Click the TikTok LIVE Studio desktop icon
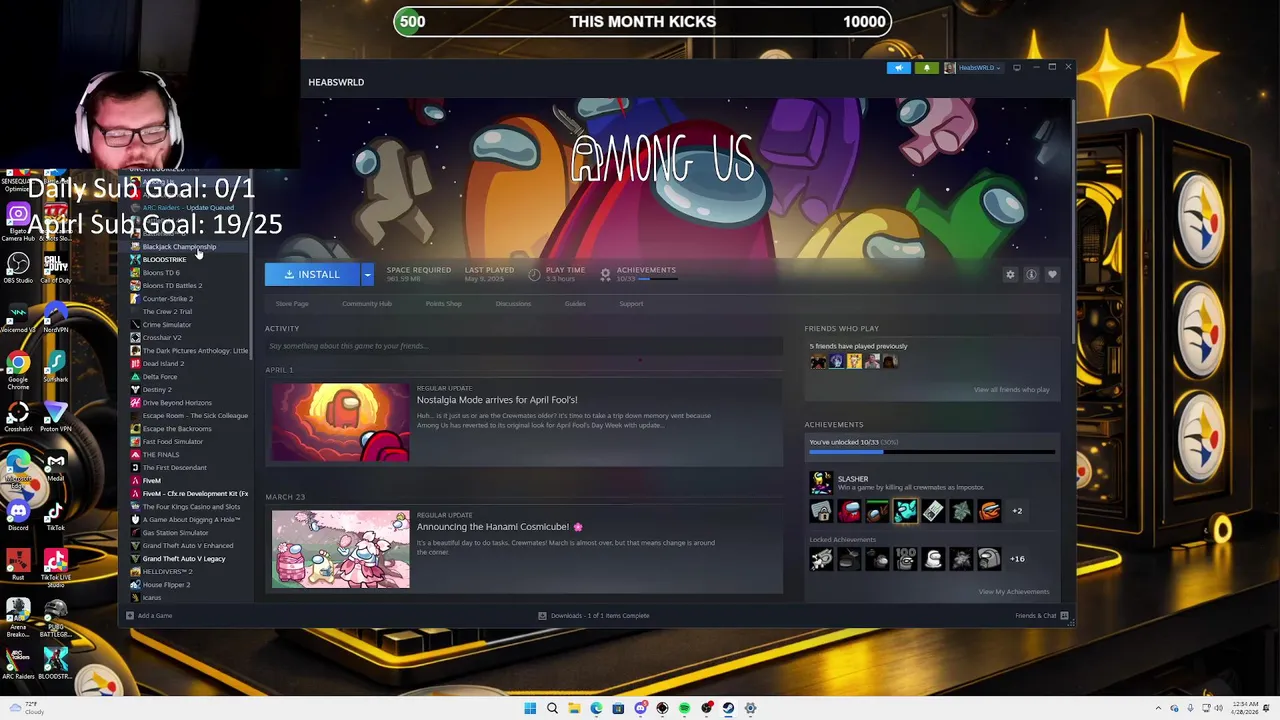The width and height of the screenshot is (1280, 720). (x=56, y=567)
